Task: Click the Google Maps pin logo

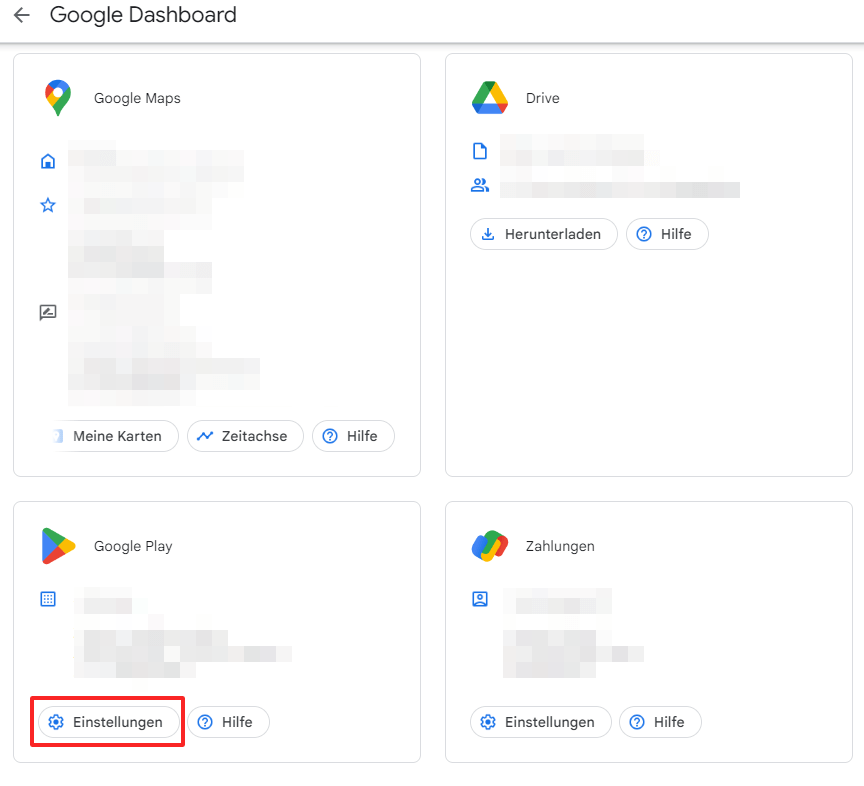Action: (58, 98)
